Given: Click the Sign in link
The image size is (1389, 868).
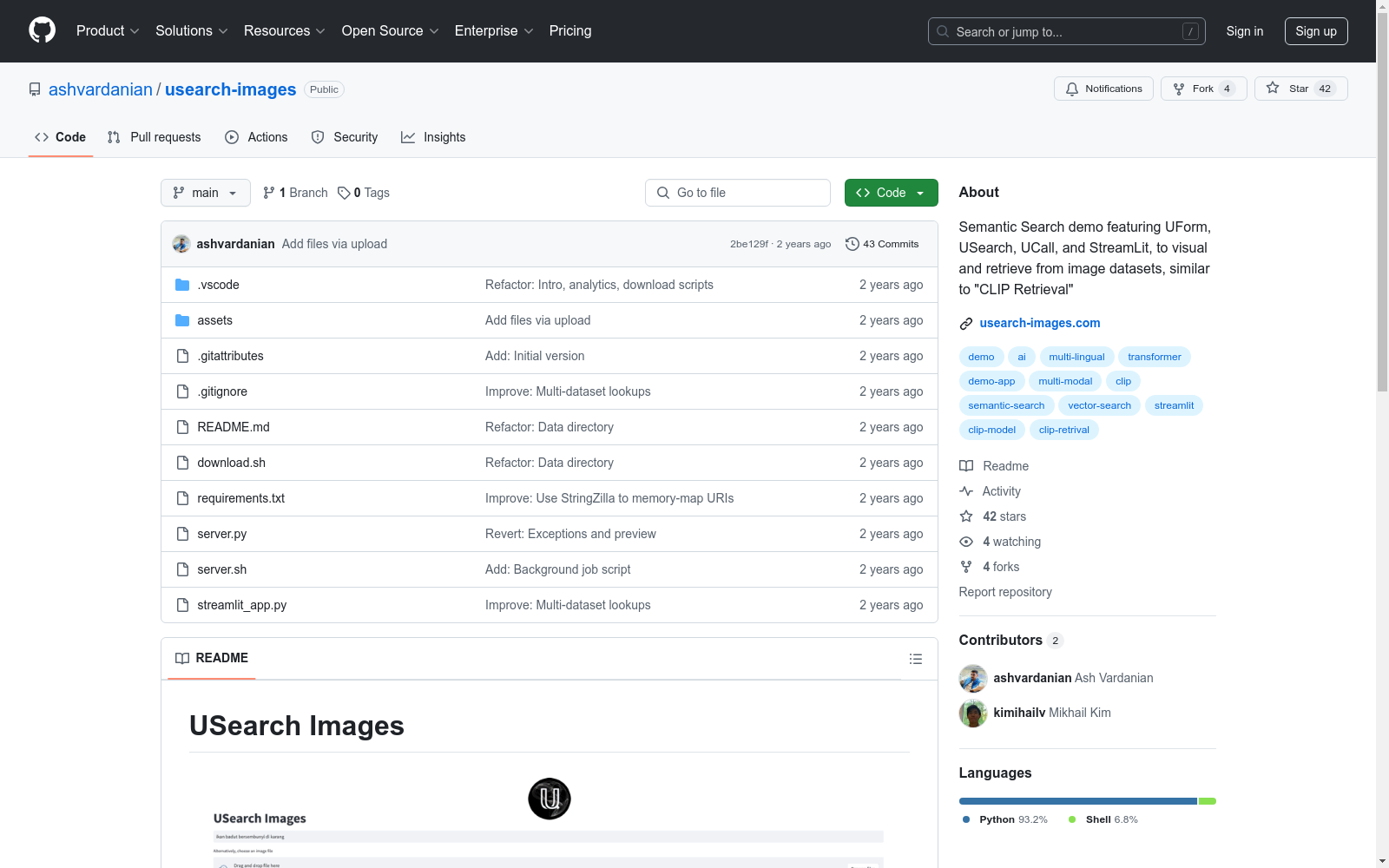Looking at the screenshot, I should tap(1245, 31).
